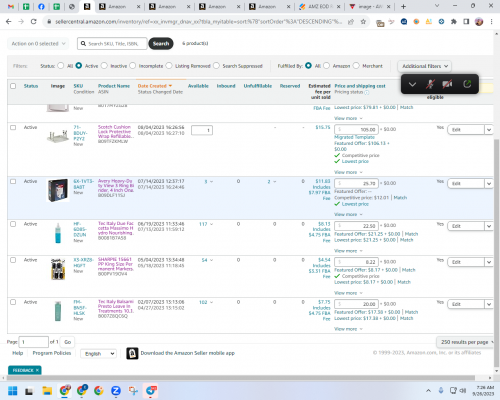
Task: Click the taskbar microphone tray icon
Action: [441, 390]
